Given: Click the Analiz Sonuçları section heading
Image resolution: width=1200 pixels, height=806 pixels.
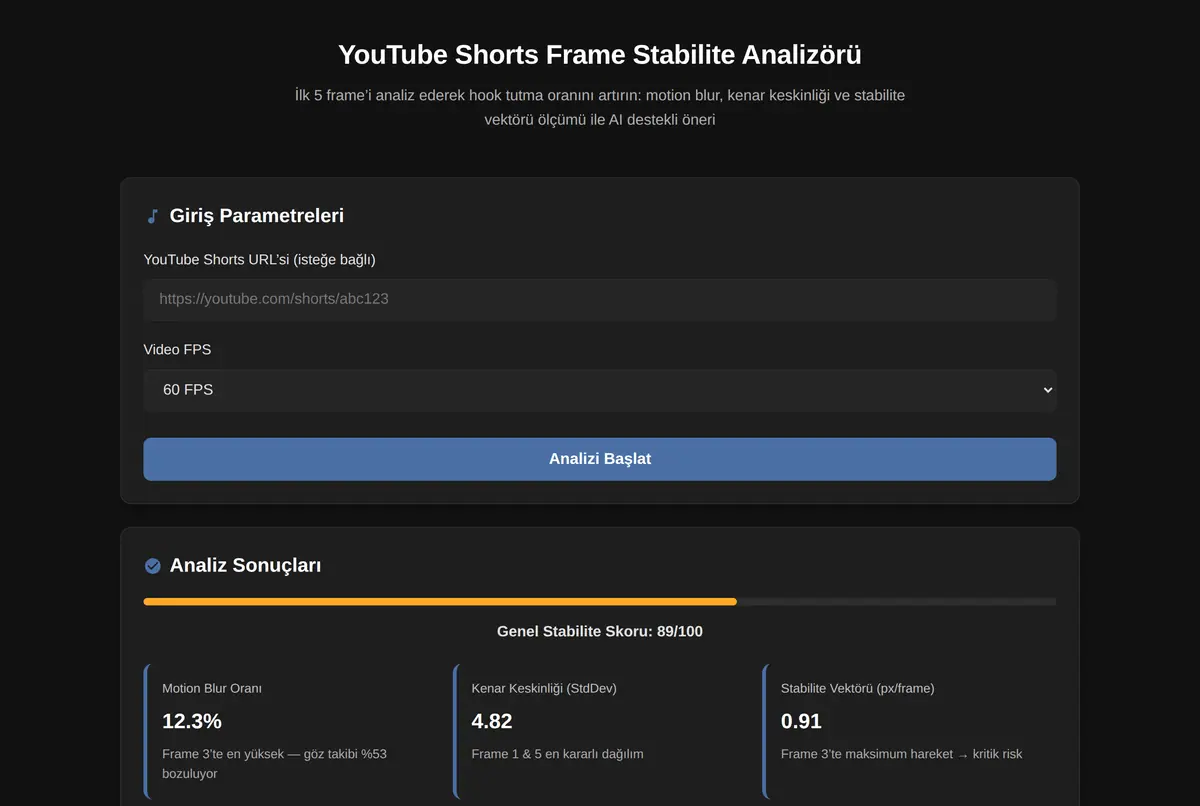Looking at the screenshot, I should [x=245, y=565].
